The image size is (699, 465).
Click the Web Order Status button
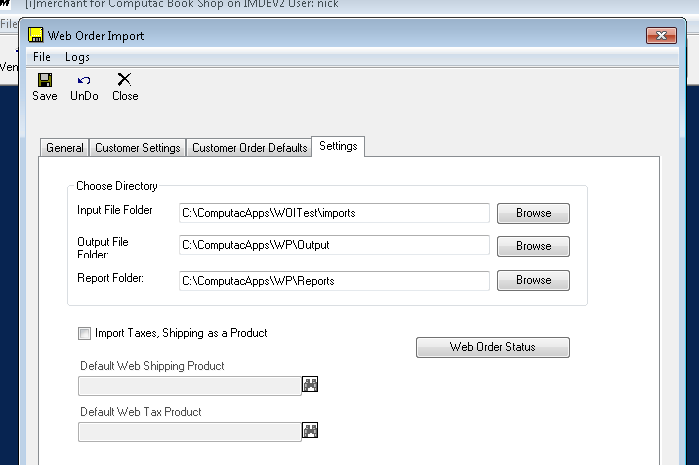click(493, 347)
